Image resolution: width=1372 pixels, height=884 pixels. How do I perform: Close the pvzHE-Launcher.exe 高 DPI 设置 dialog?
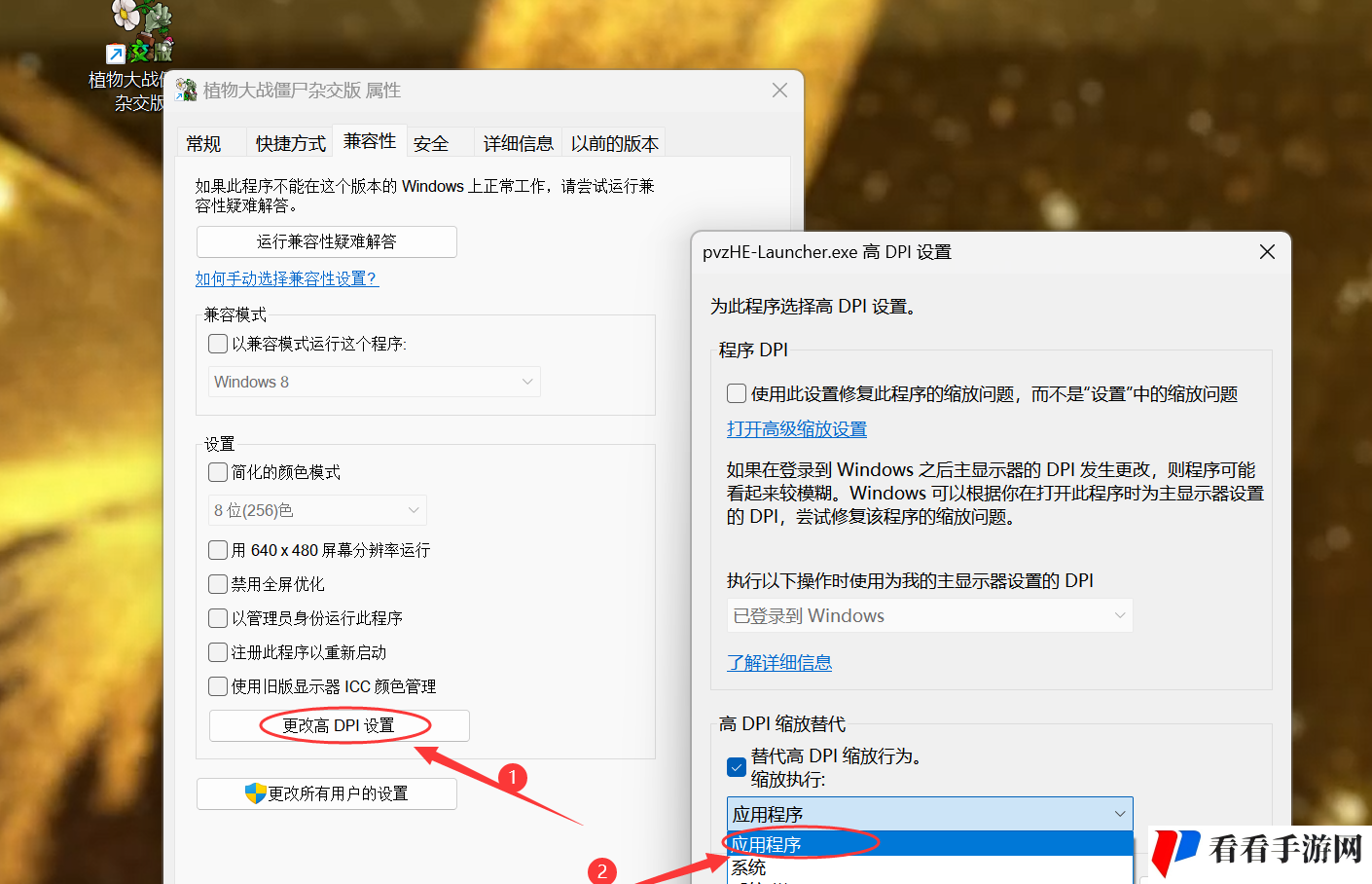[1267, 252]
